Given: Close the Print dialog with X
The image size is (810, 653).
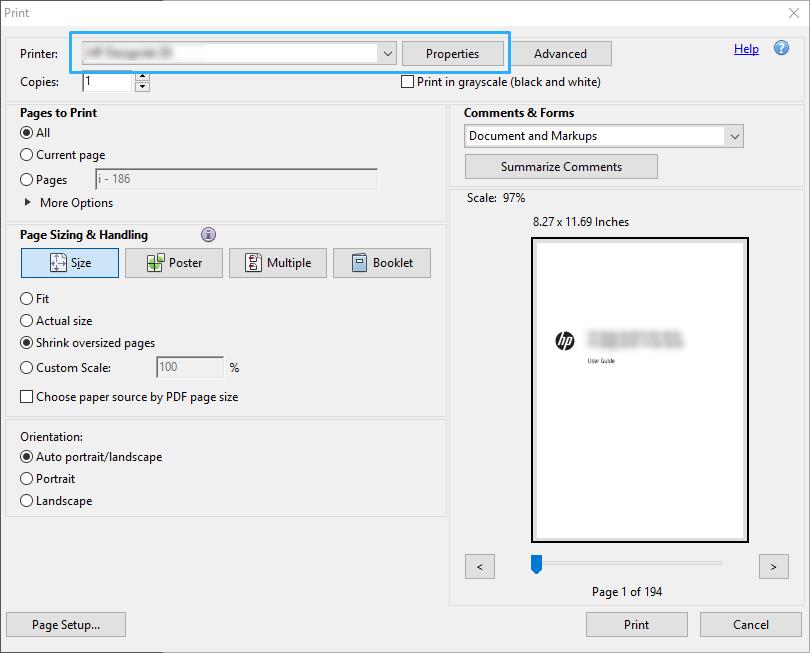Looking at the screenshot, I should pyautogui.click(x=794, y=13).
